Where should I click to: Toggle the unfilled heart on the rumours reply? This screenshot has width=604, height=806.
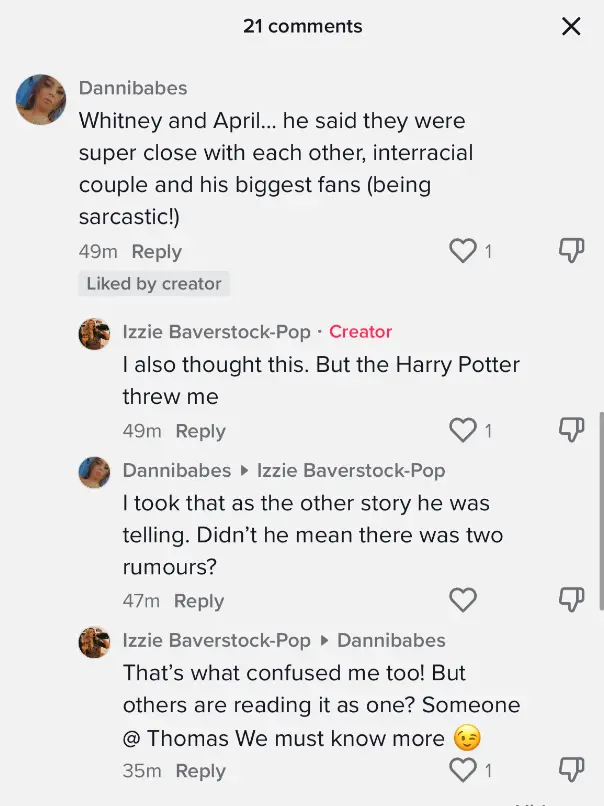[x=463, y=599]
